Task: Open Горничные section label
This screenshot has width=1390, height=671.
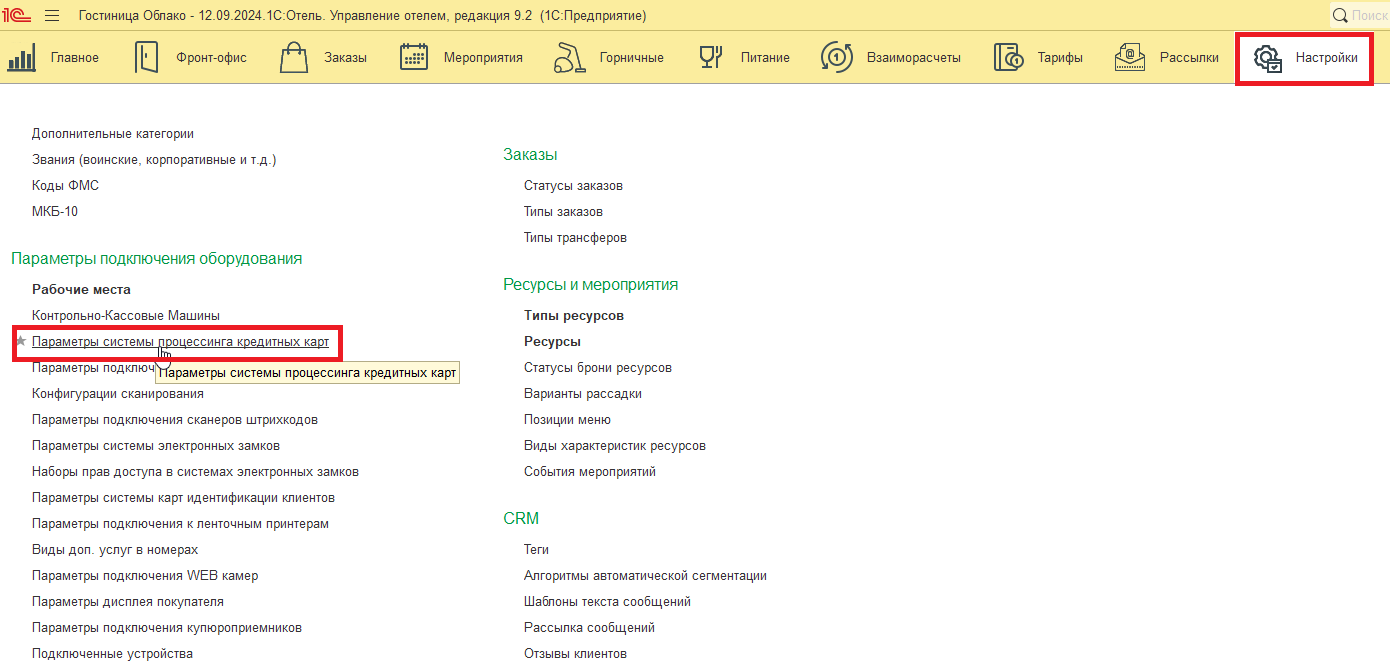Action: pyautogui.click(x=632, y=58)
